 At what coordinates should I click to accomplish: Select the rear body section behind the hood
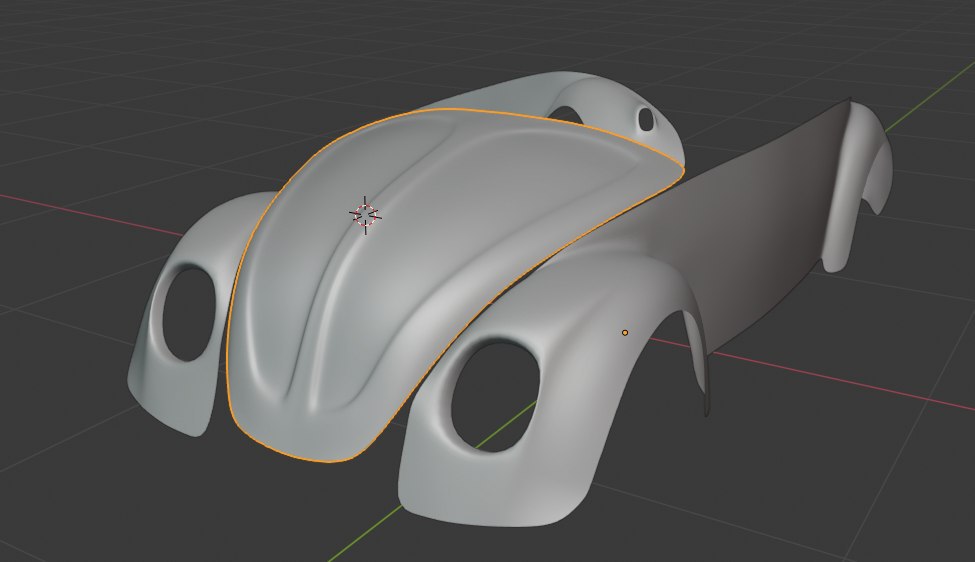tap(460, 95)
